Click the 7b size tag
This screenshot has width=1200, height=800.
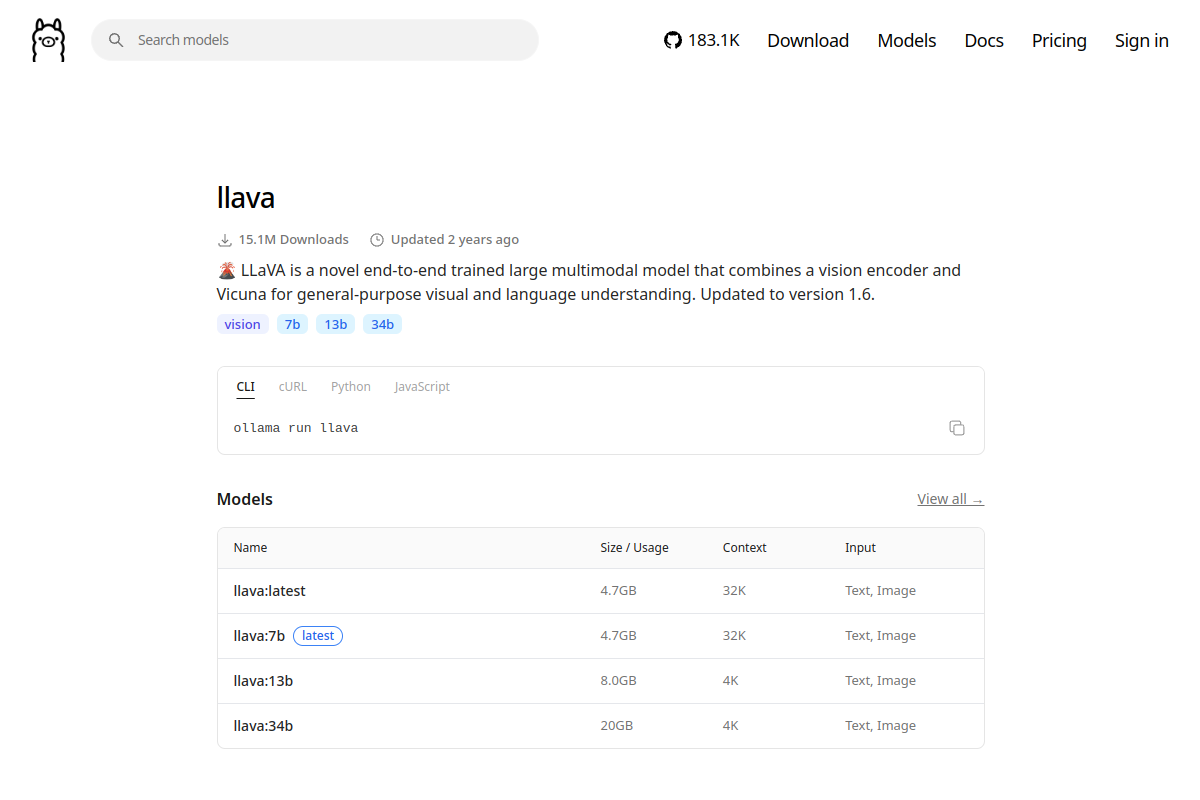[x=292, y=324]
